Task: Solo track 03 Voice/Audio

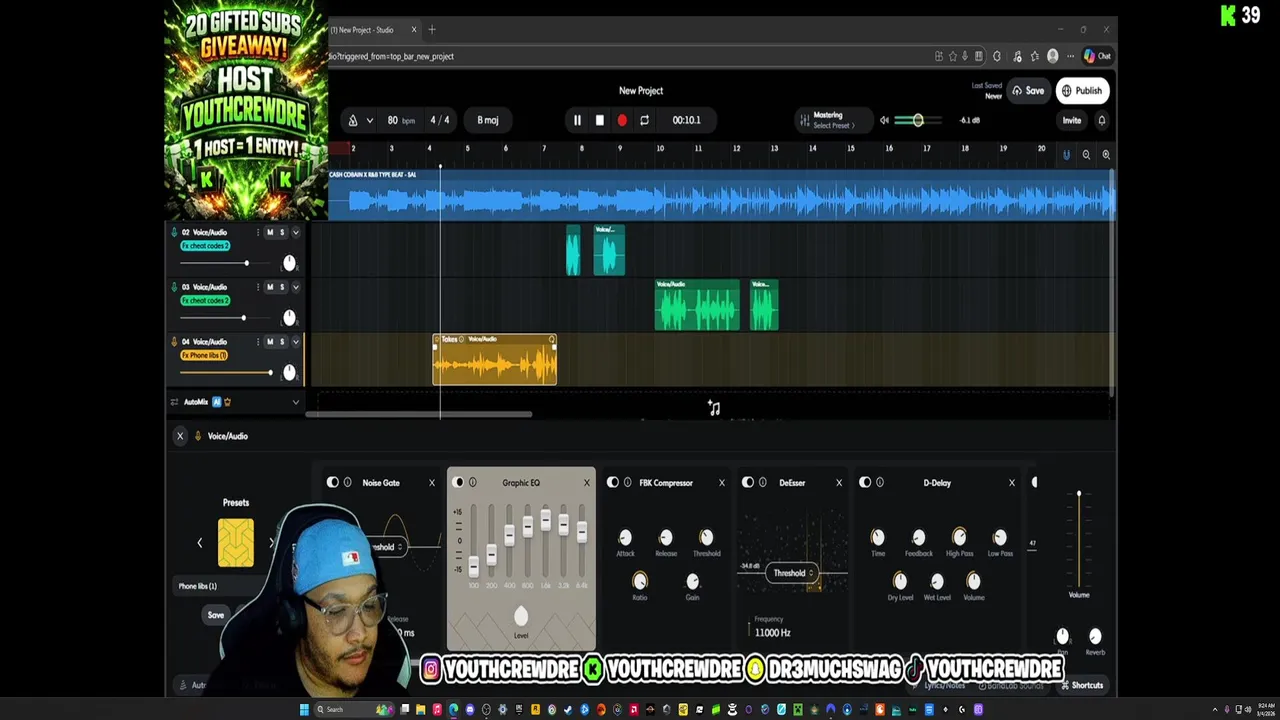Action: tap(282, 287)
